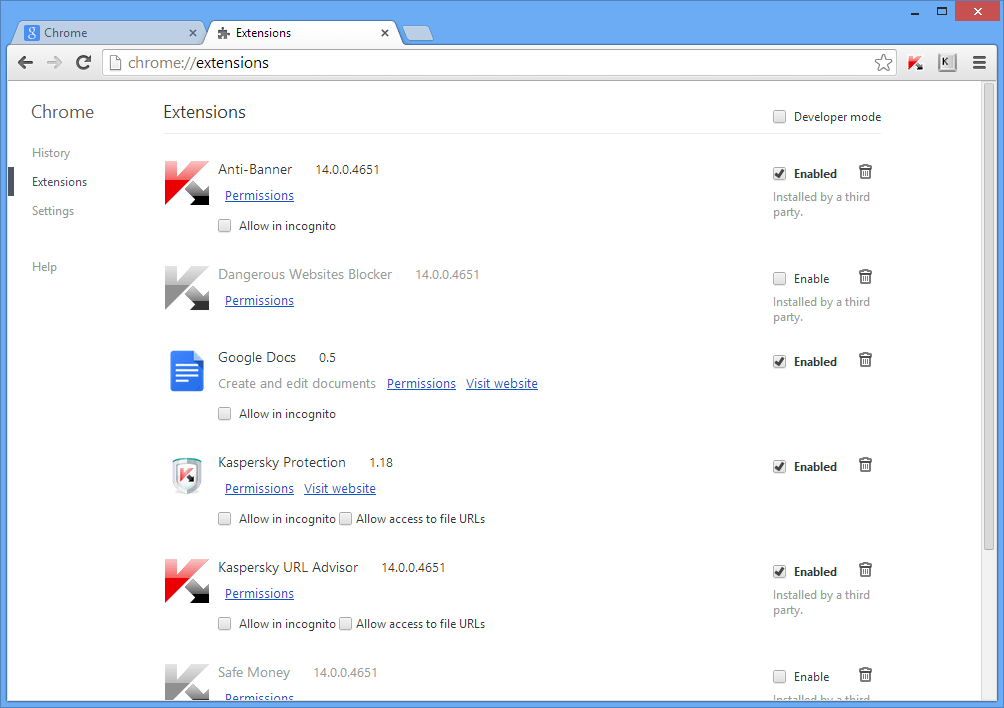Click the Kaspersky Protection extension name
1004x708 pixels.
282,462
